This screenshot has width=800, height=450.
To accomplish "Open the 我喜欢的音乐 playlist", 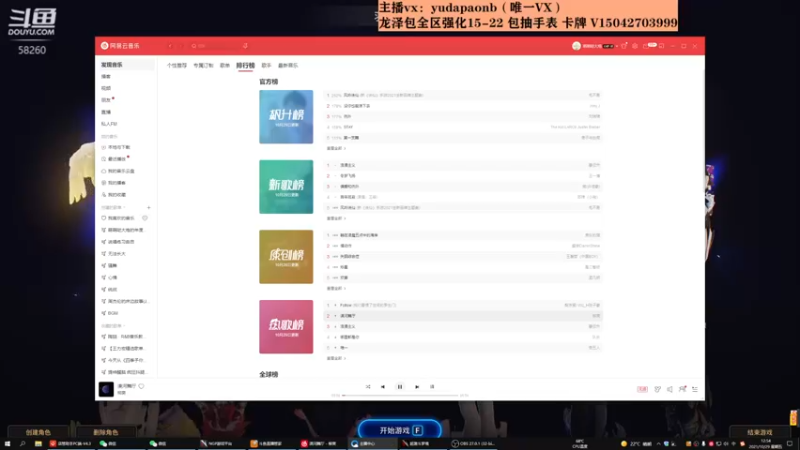I will coord(120,218).
